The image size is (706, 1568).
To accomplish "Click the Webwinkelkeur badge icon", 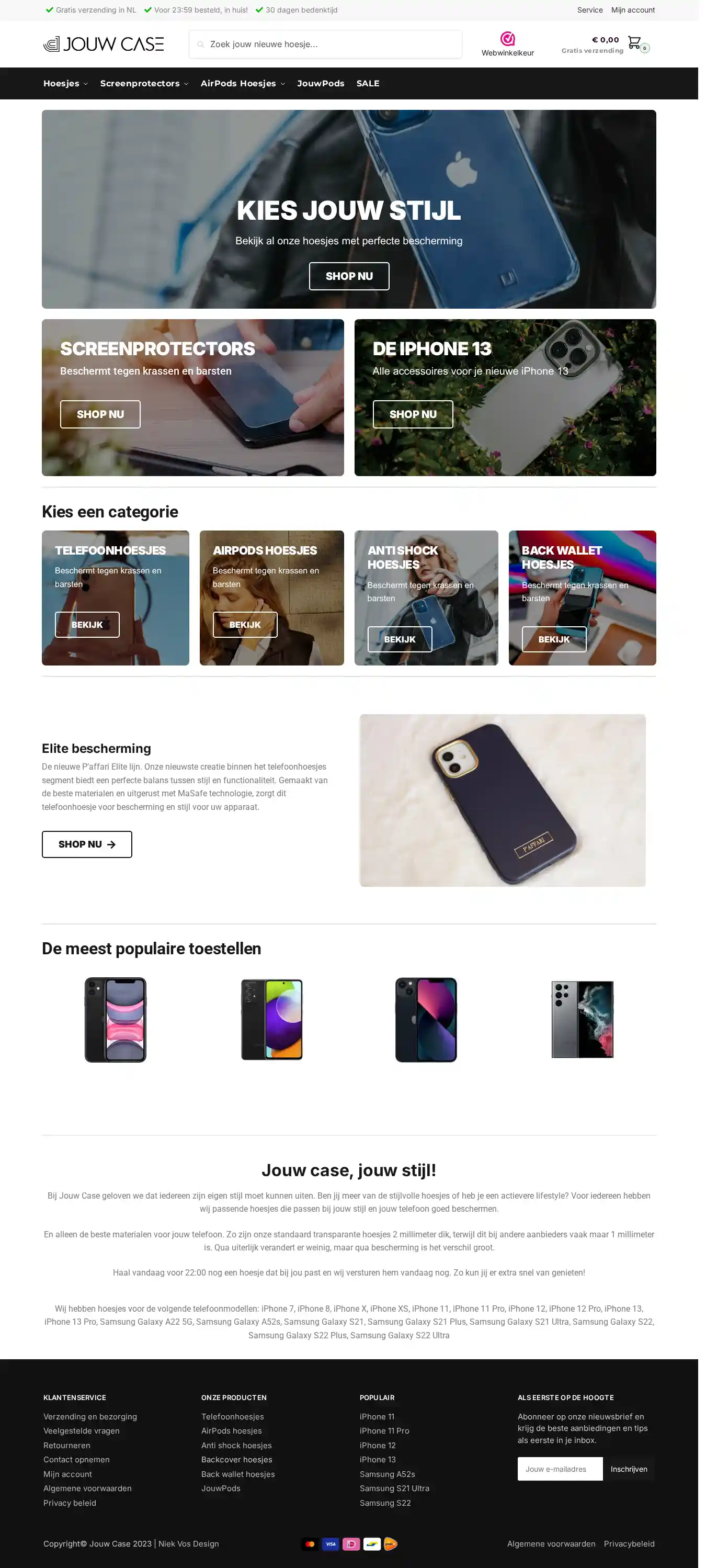I will pyautogui.click(x=508, y=39).
